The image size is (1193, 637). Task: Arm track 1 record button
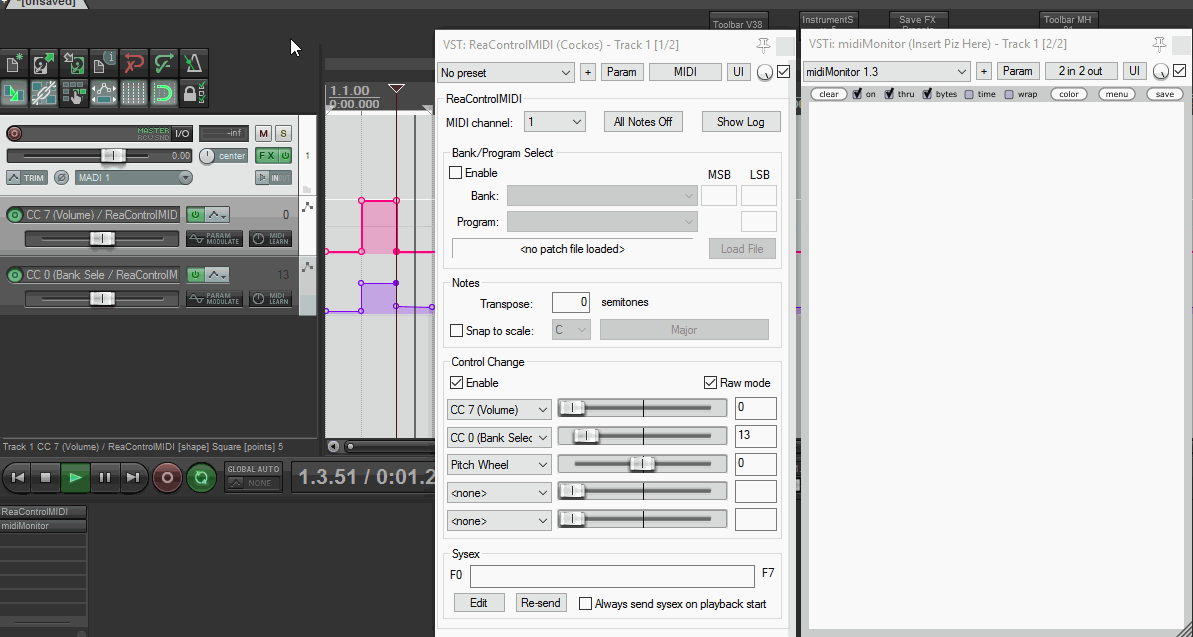pos(14,134)
